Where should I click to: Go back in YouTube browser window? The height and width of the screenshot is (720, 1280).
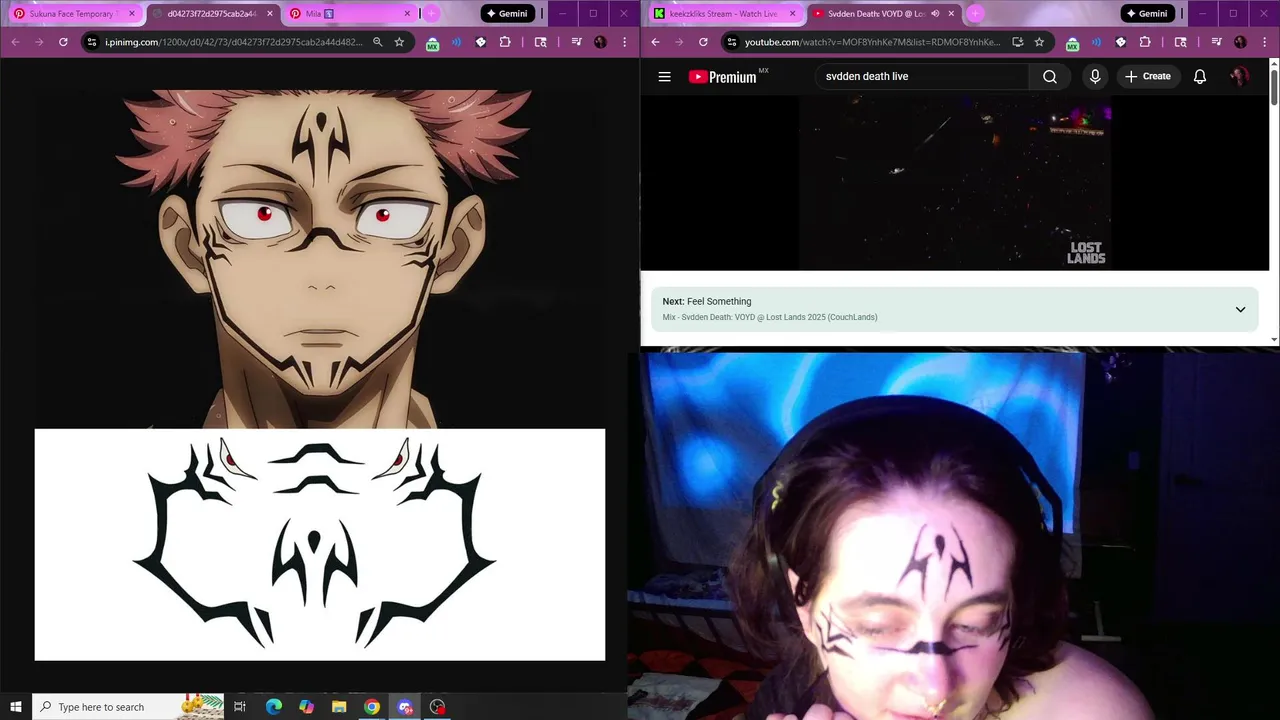point(655,42)
